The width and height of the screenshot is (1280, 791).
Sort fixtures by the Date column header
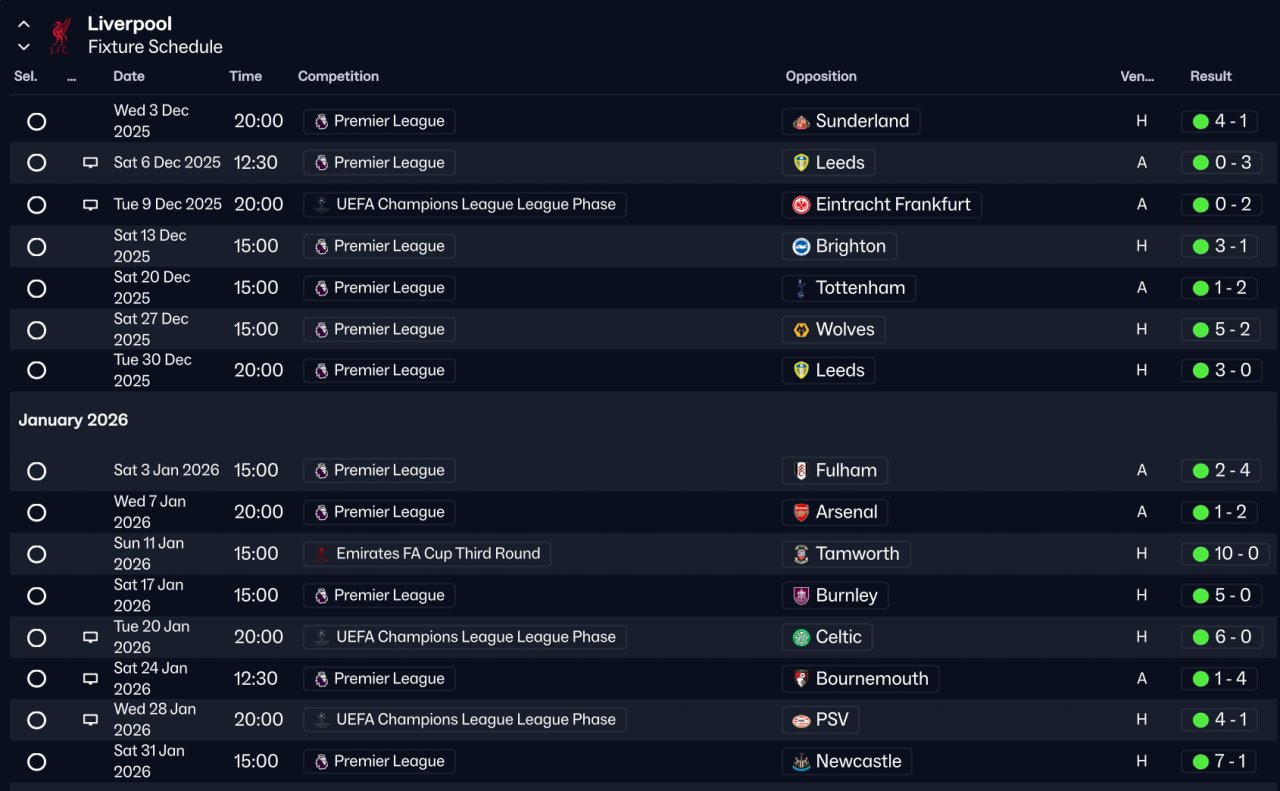coord(129,76)
